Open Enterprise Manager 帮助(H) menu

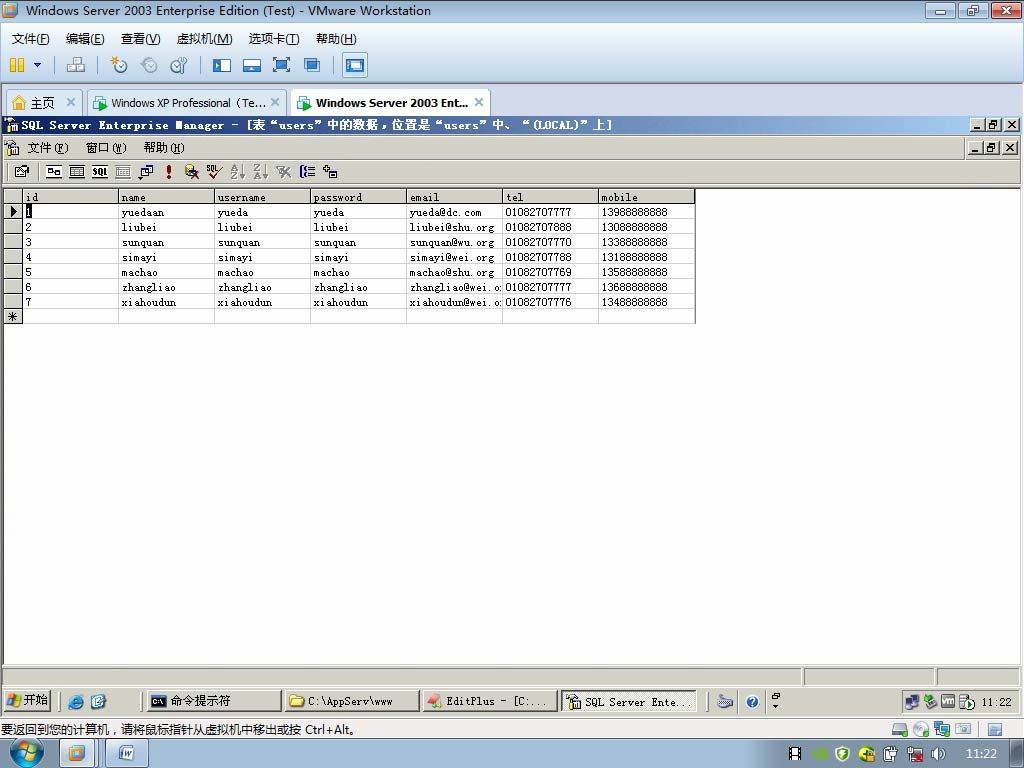[164, 148]
